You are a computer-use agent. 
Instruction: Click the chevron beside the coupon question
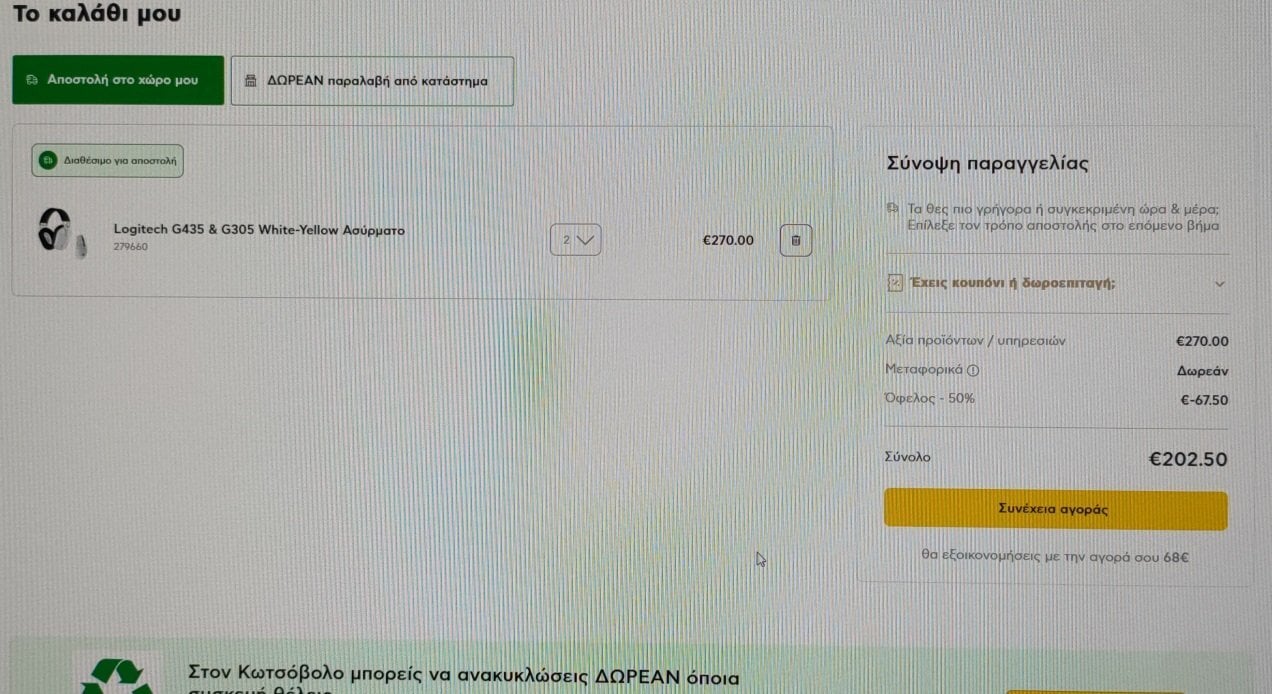[1219, 284]
